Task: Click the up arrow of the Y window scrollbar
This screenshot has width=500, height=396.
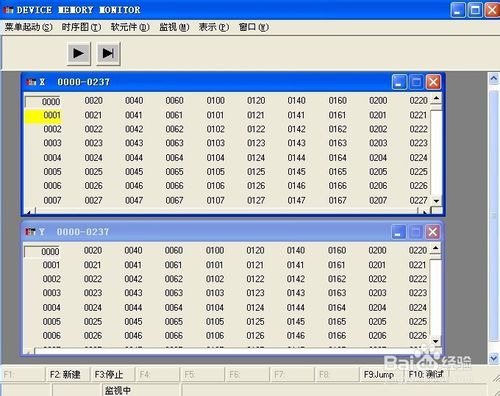Action: coord(435,248)
